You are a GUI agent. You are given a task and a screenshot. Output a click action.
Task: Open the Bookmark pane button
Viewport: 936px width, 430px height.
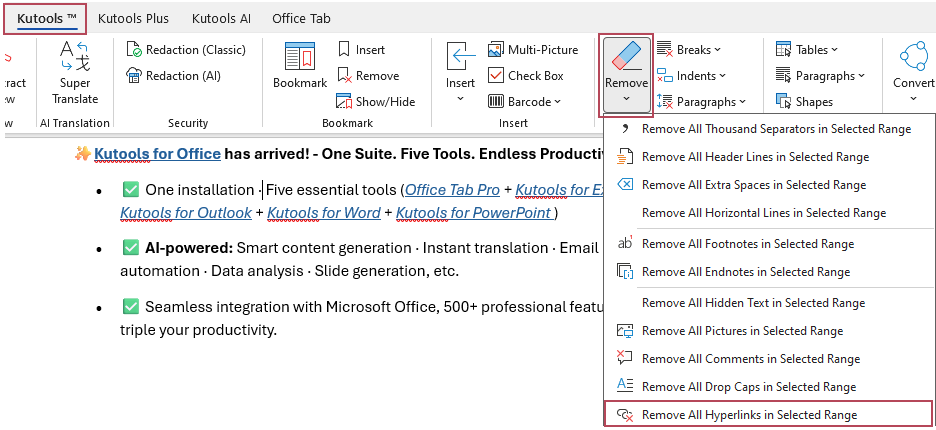coord(300,66)
